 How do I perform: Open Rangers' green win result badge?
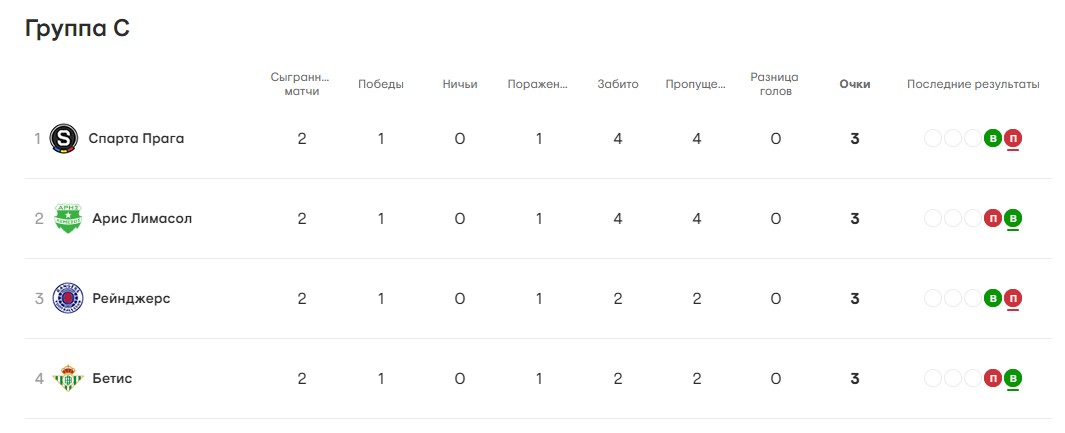pyautogui.click(x=993, y=298)
